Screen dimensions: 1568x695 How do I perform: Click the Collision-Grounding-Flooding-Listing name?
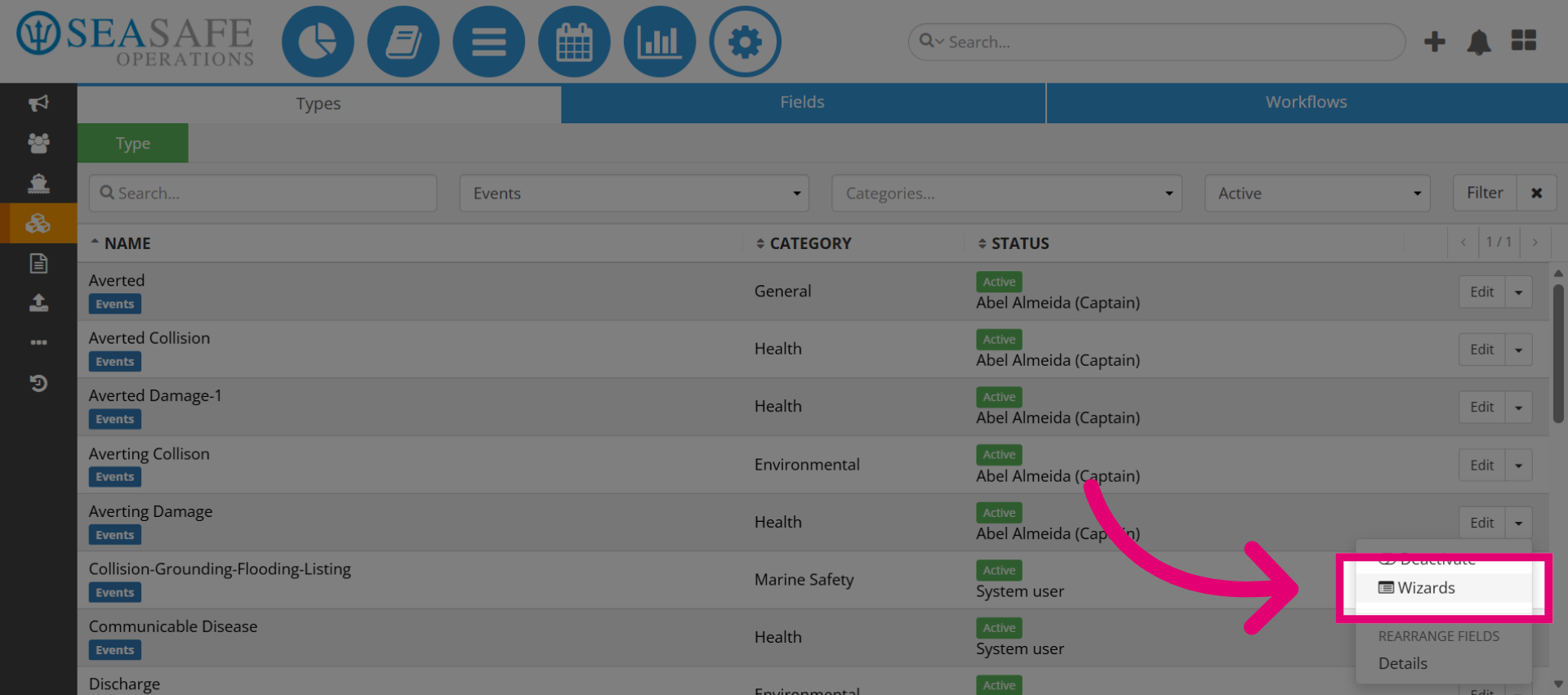click(x=220, y=569)
